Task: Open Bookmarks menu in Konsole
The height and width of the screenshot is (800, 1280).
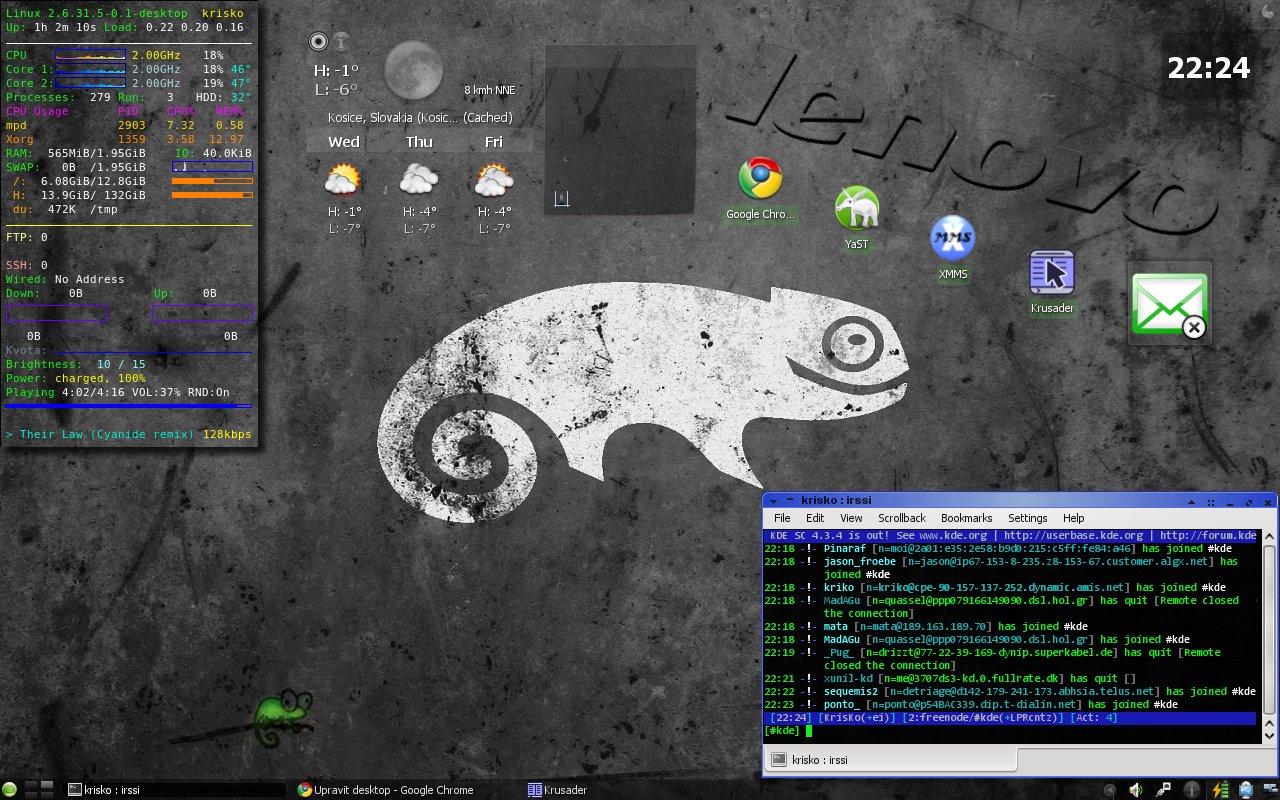Action: coord(966,518)
